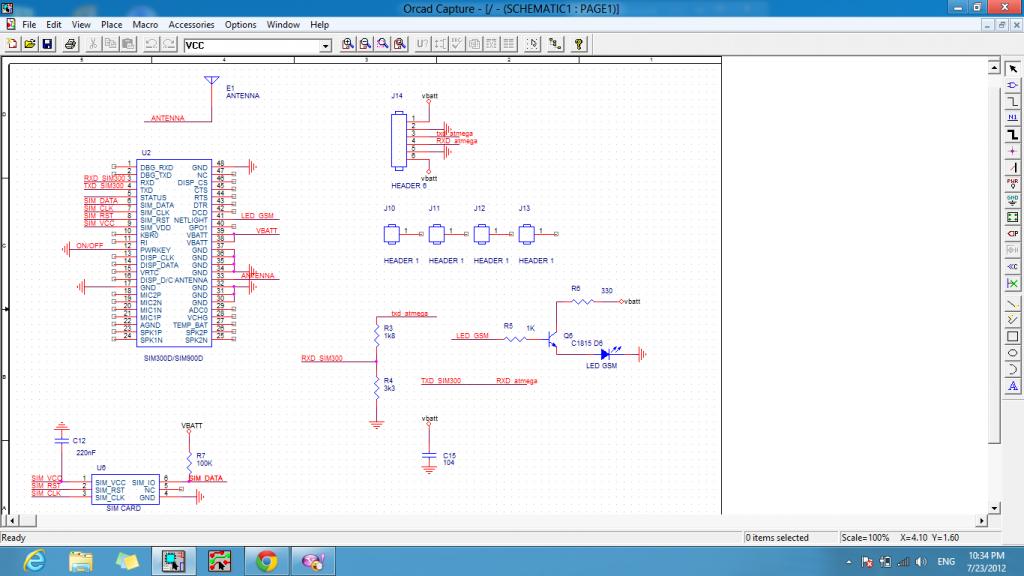This screenshot has width=1024, height=576.
Task: Select the Place Line drawing tool
Action: 1012,304
